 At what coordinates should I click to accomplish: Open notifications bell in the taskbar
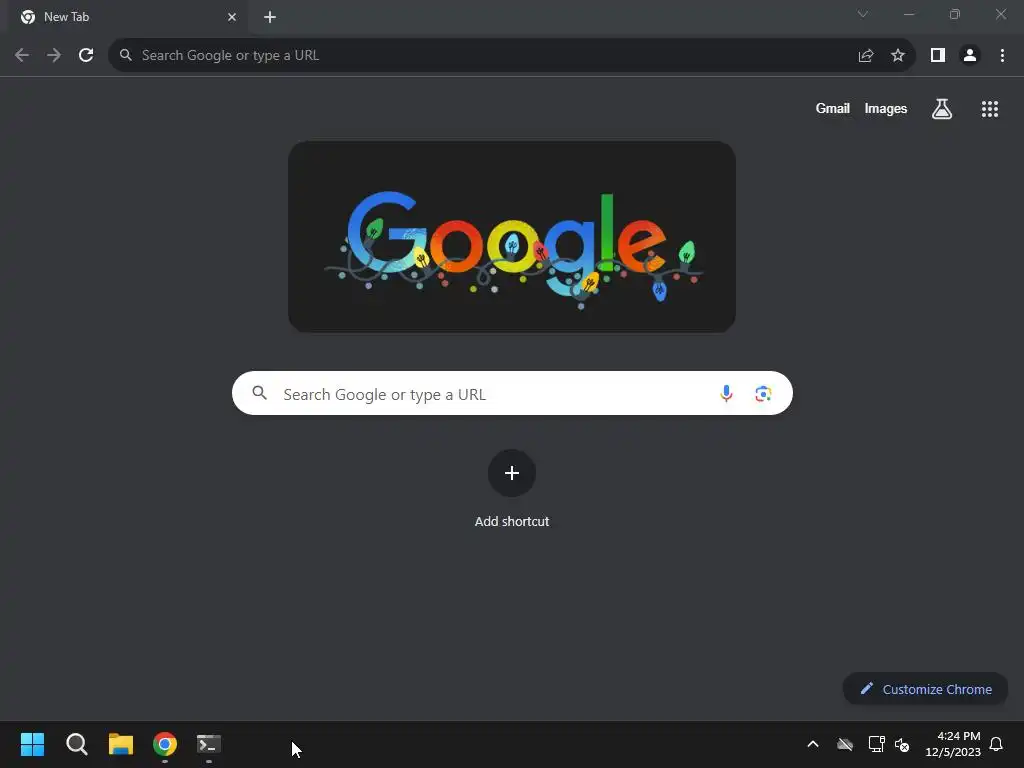pyautogui.click(x=997, y=744)
